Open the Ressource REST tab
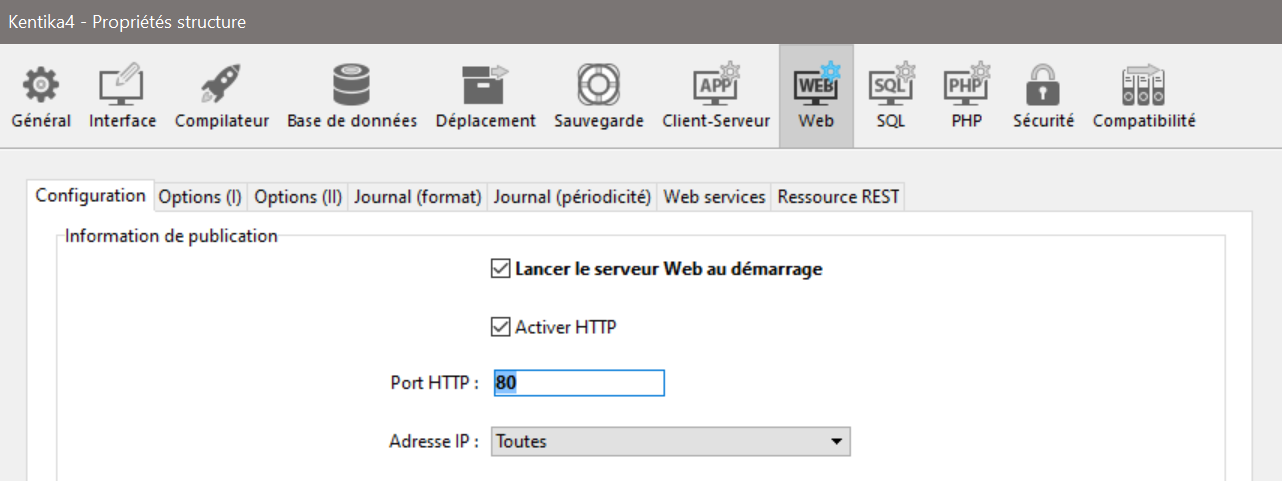The image size is (1282, 481). click(838, 197)
